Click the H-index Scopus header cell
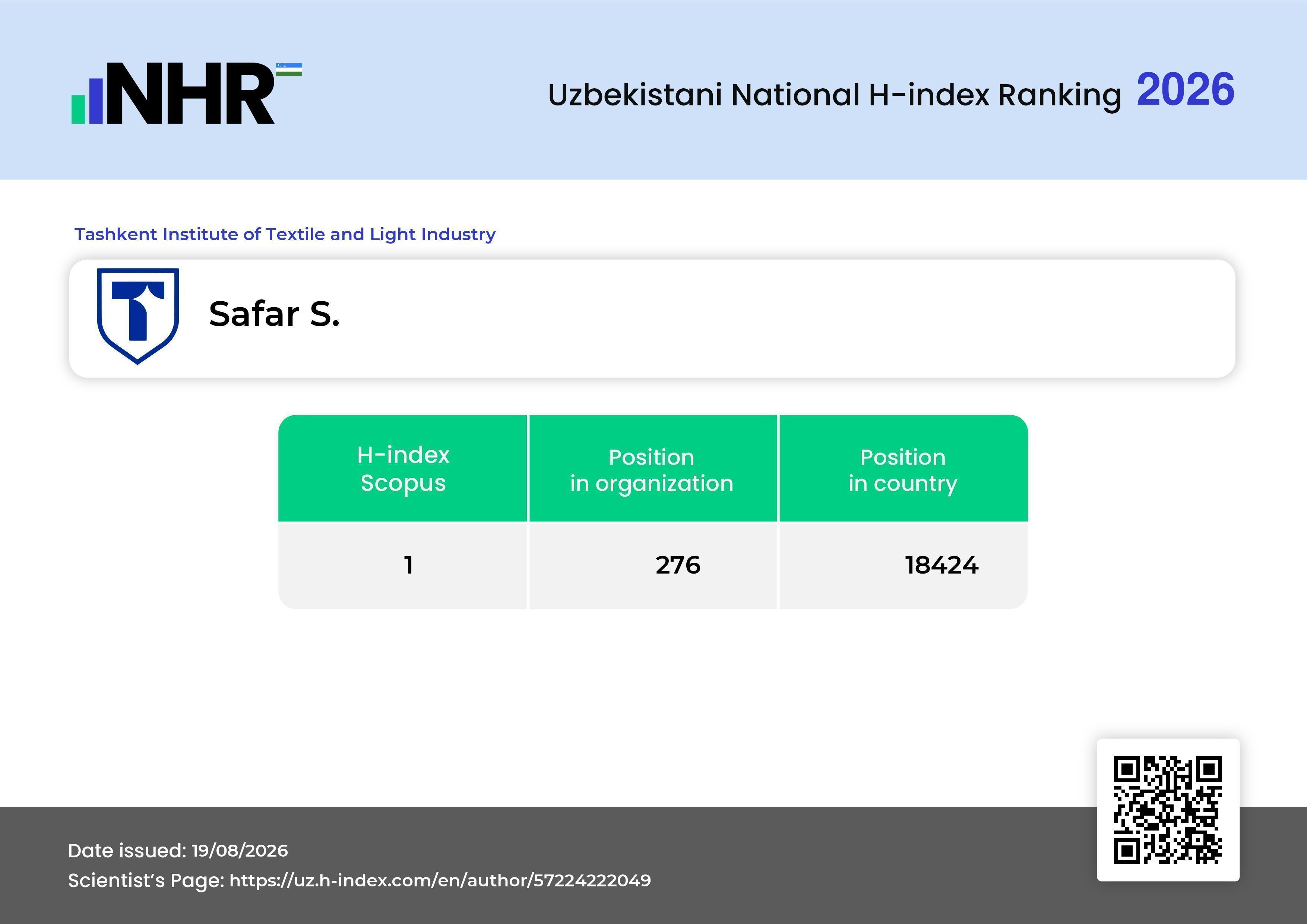Image resolution: width=1307 pixels, height=924 pixels. pyautogui.click(x=403, y=468)
